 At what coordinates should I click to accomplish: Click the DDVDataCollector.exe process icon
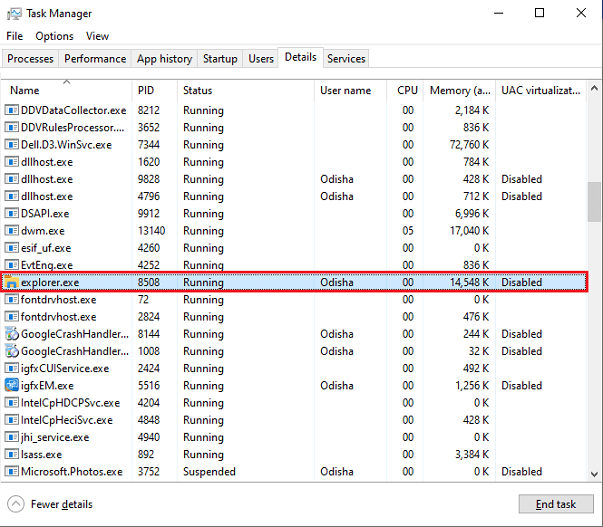point(11,110)
